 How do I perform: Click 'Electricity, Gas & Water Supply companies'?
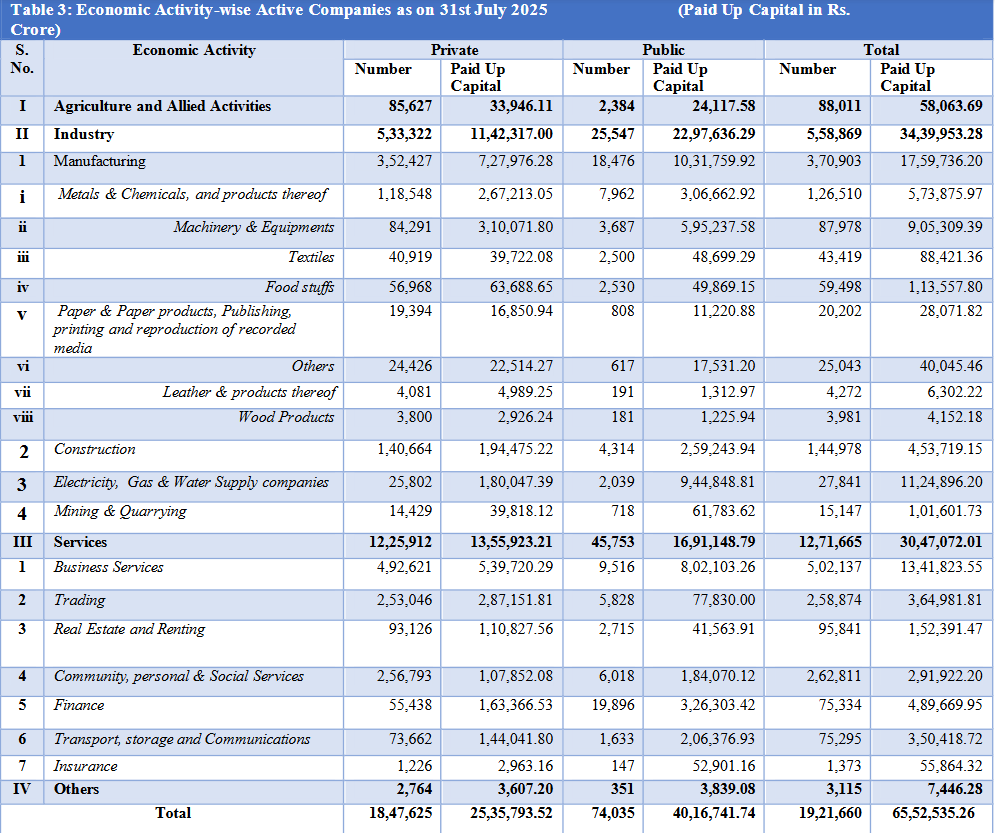(191, 482)
